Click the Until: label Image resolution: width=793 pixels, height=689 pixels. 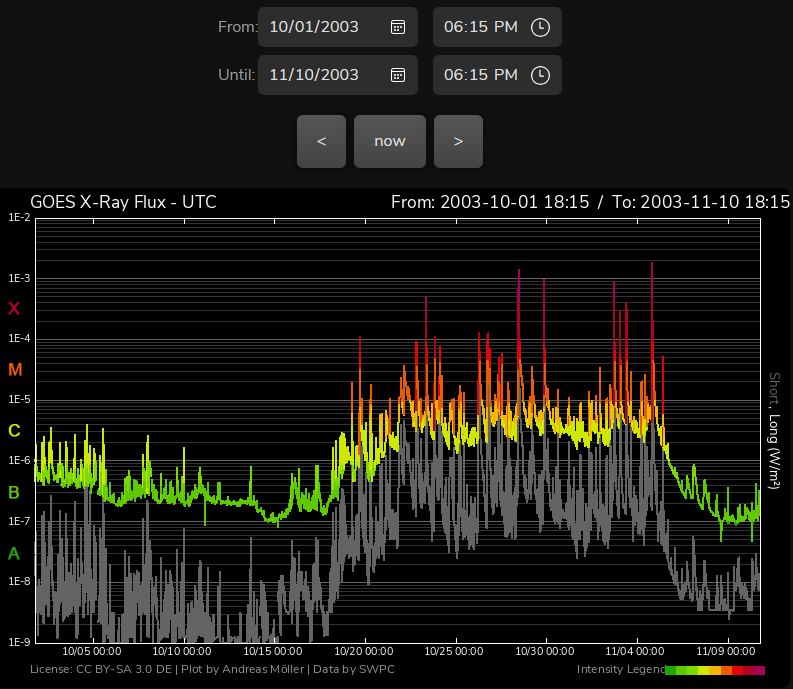[x=237, y=75]
